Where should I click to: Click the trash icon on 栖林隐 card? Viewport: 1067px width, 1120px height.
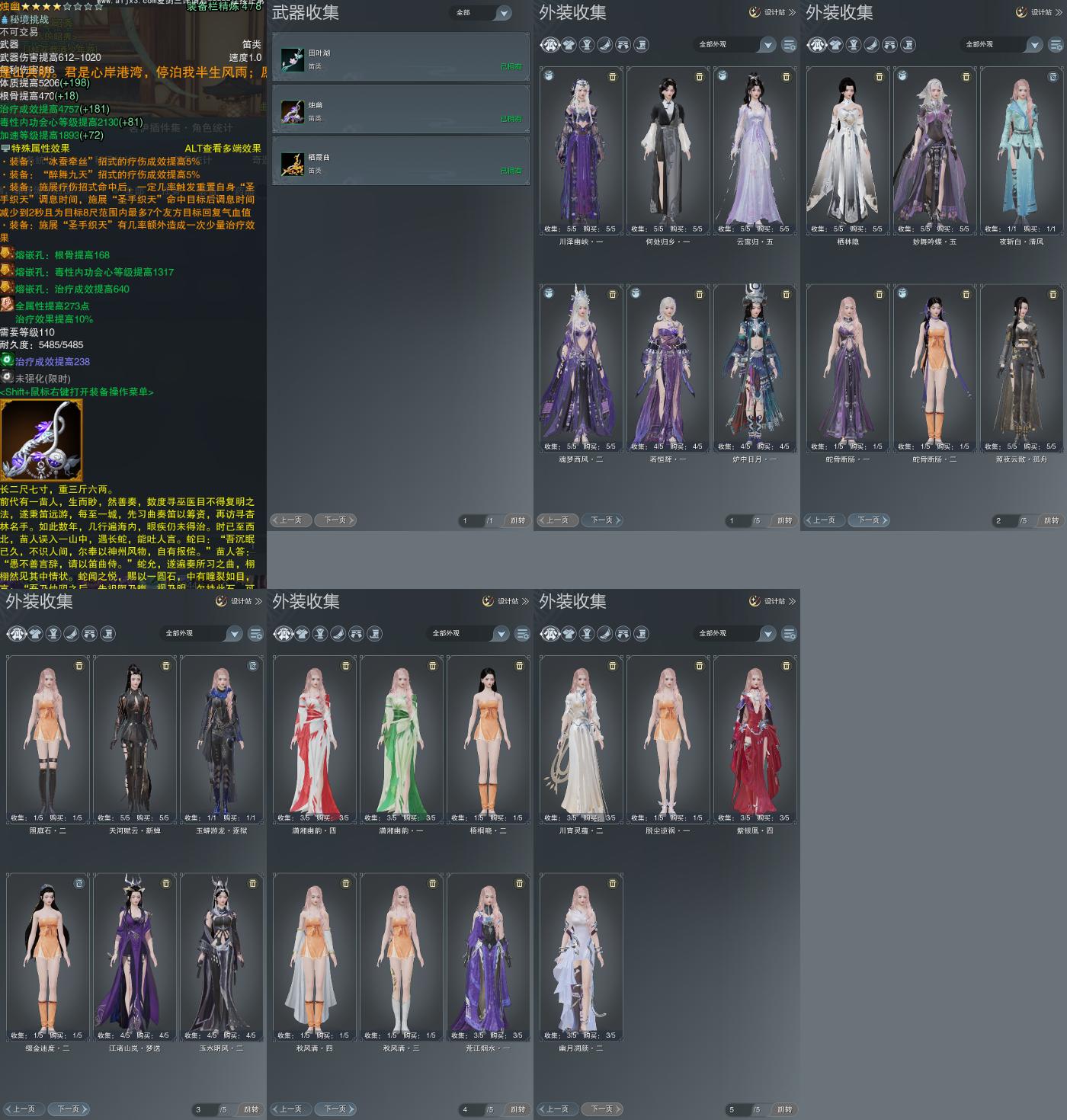(880, 77)
